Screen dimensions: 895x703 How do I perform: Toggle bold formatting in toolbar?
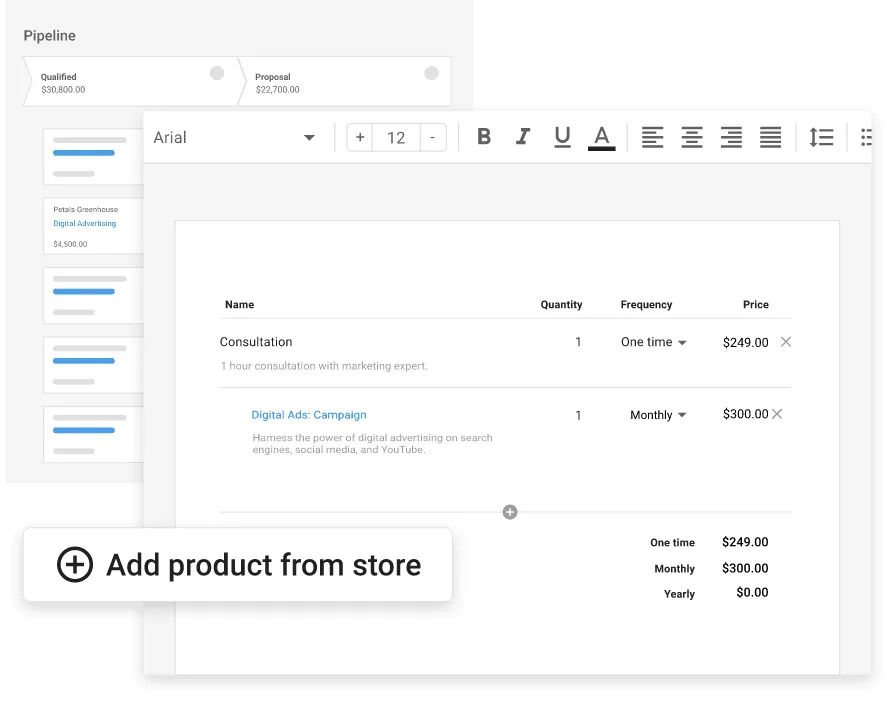pos(484,137)
